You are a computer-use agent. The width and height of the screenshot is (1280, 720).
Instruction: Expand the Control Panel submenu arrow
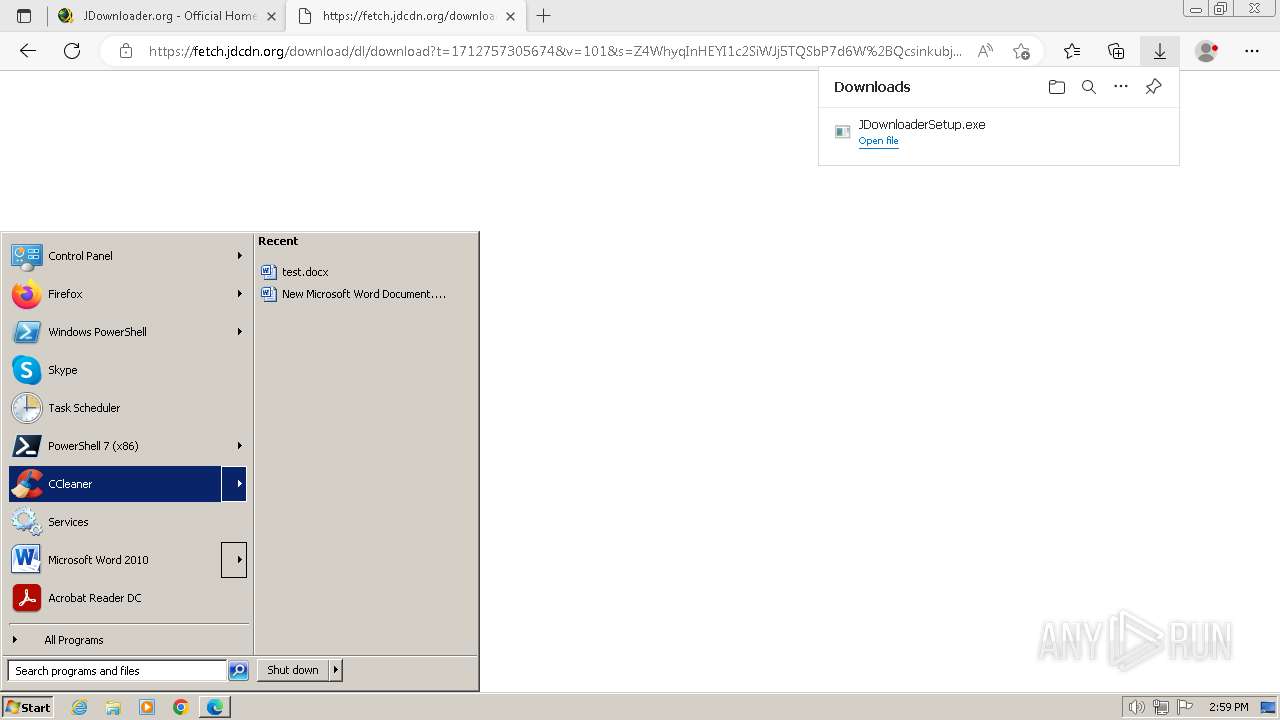click(239, 256)
